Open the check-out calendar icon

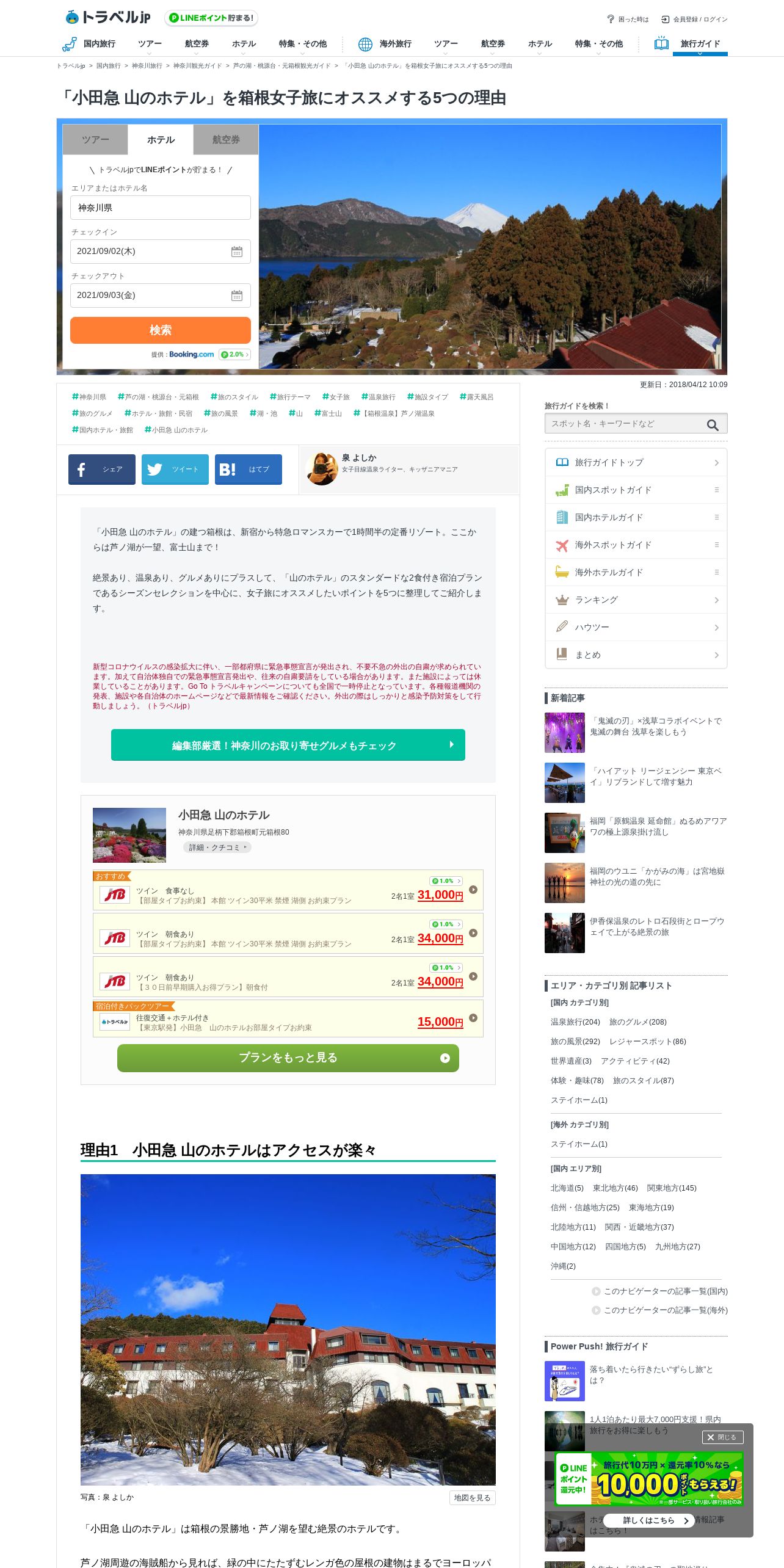point(237,296)
